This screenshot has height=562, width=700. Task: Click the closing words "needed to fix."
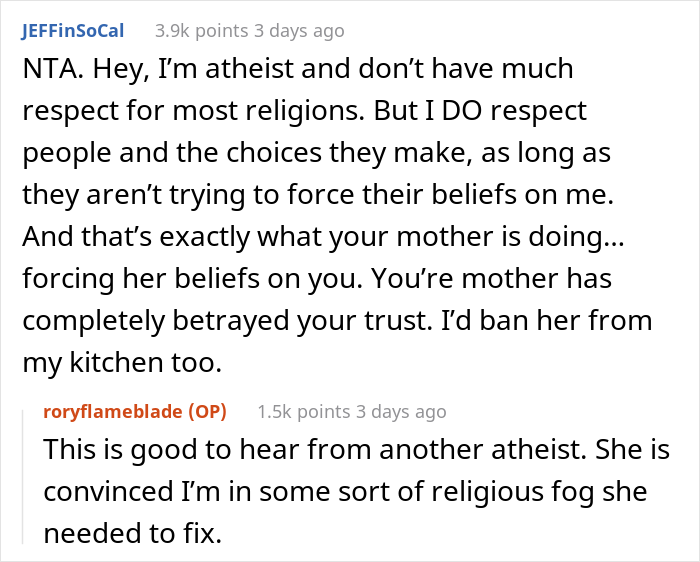[130, 531]
